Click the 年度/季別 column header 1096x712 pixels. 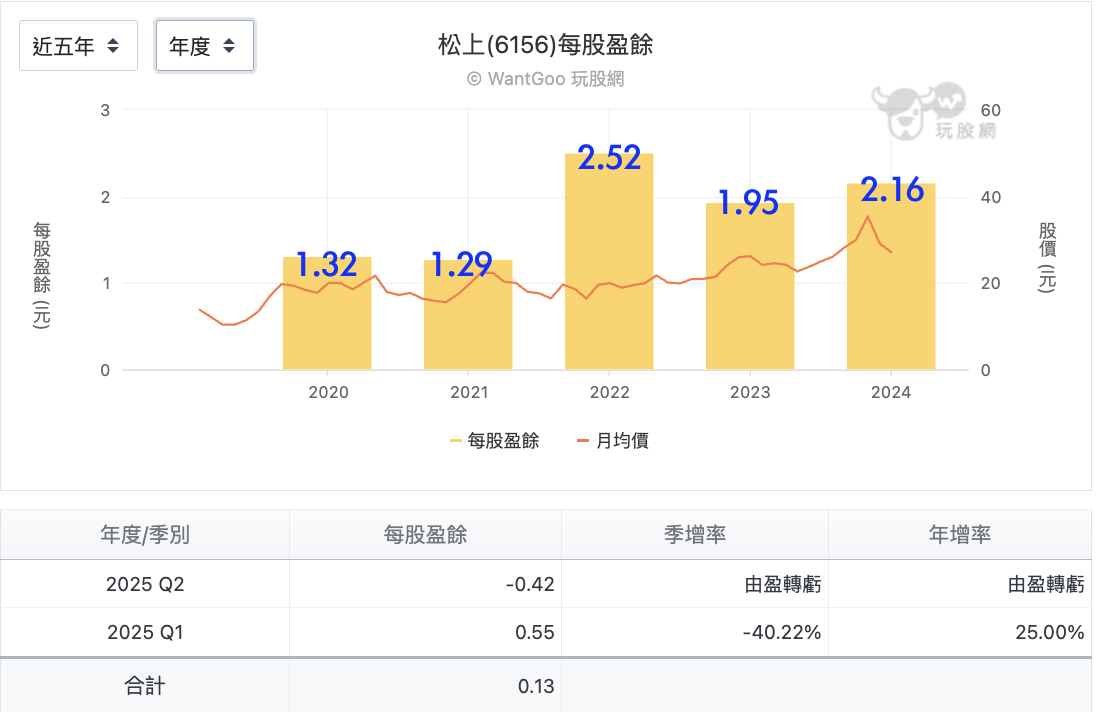[x=145, y=535]
